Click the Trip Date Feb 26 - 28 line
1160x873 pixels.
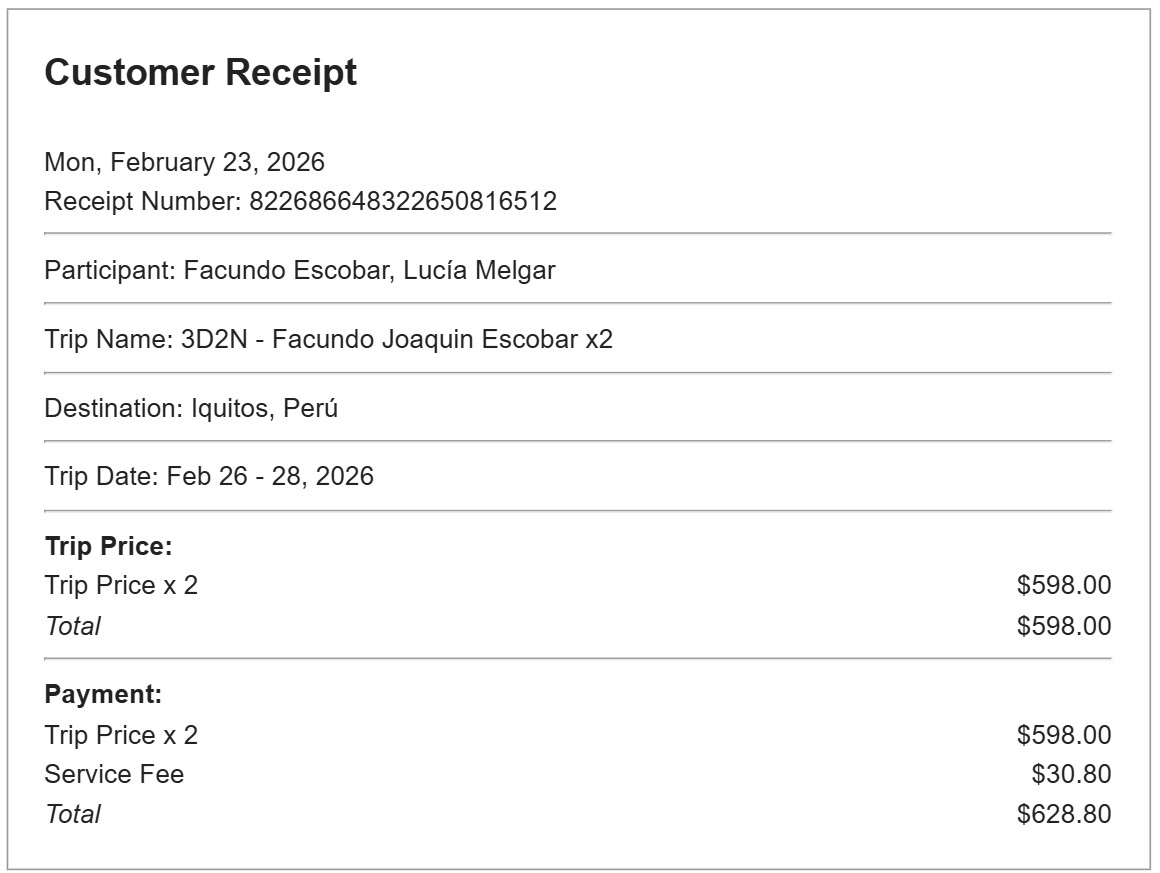point(209,476)
